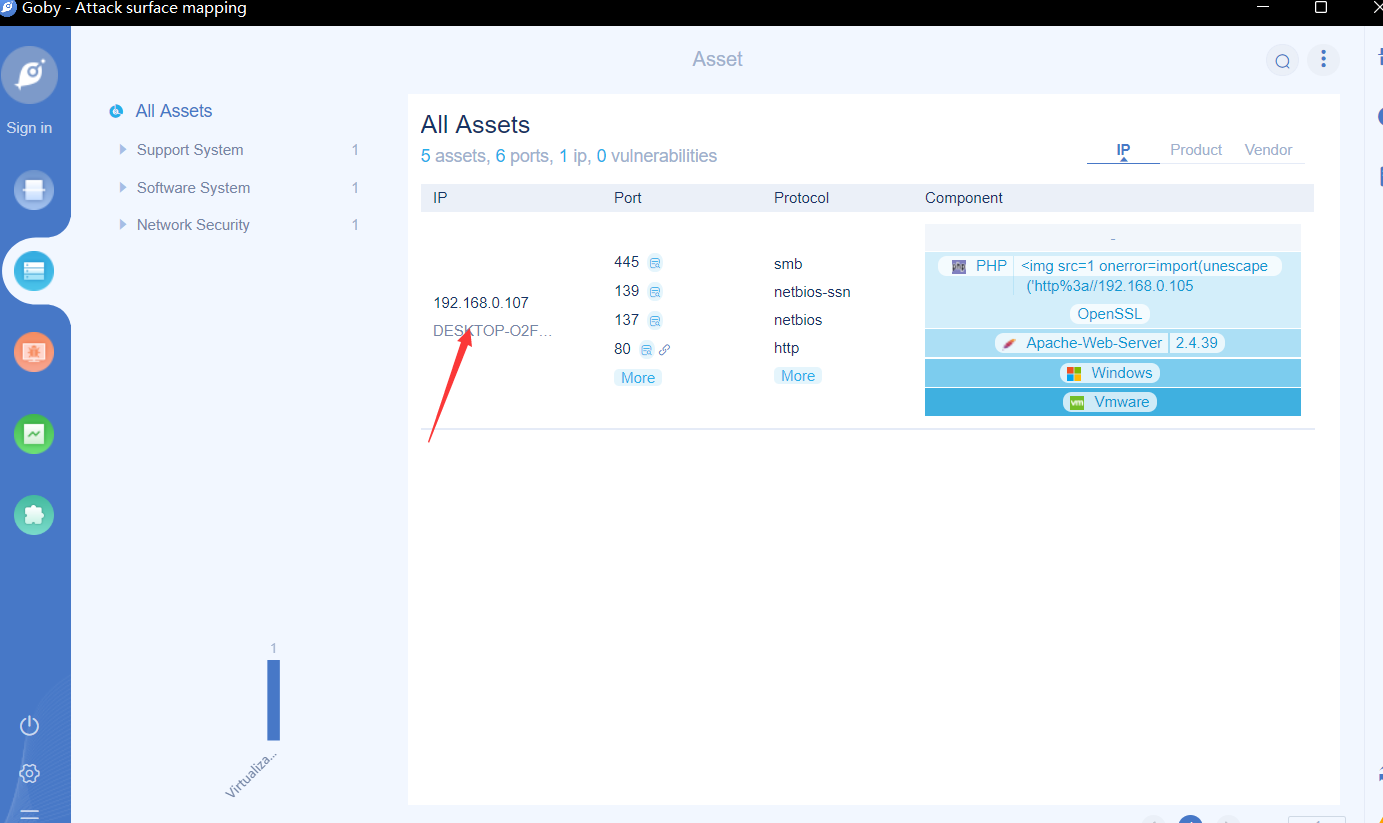Click the detail icon next to port 137
This screenshot has width=1383, height=823.
click(655, 321)
